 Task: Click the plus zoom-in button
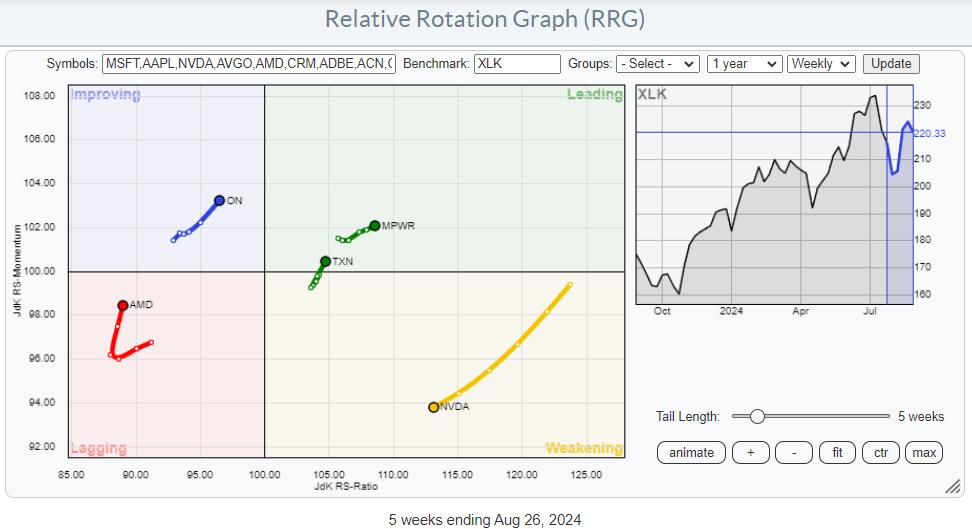click(x=750, y=453)
